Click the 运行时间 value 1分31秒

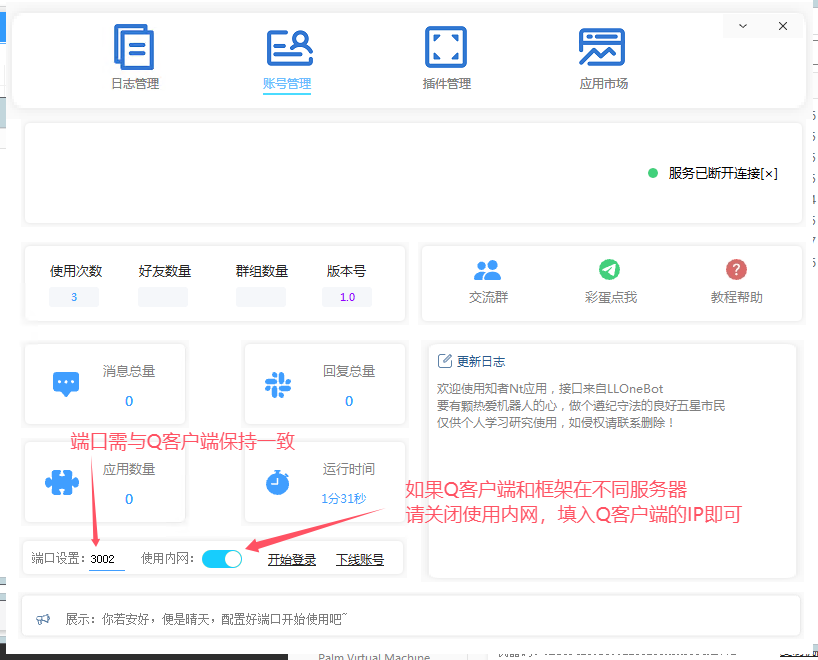pyautogui.click(x=344, y=499)
